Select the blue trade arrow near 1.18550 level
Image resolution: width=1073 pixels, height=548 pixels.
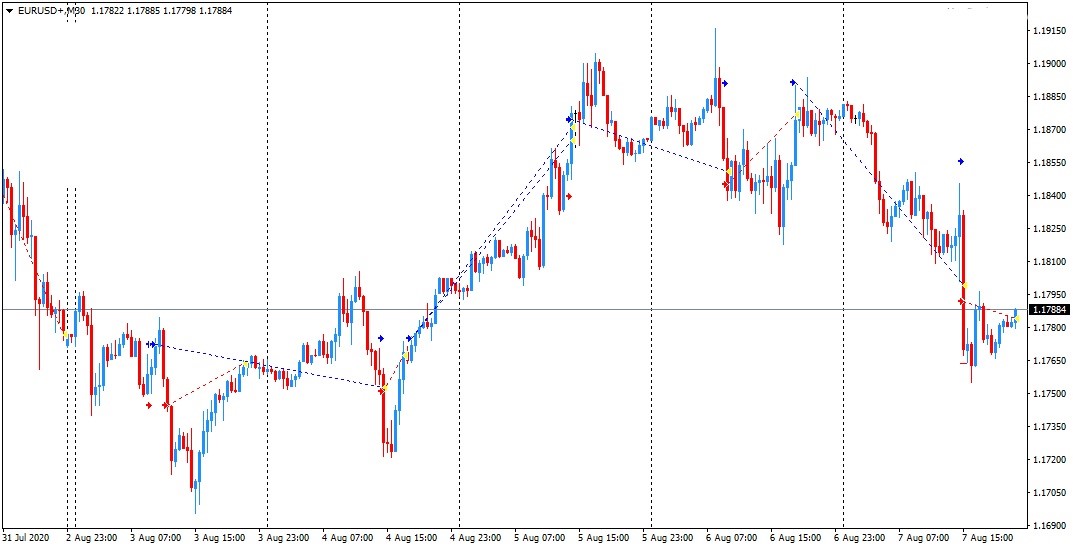961,161
